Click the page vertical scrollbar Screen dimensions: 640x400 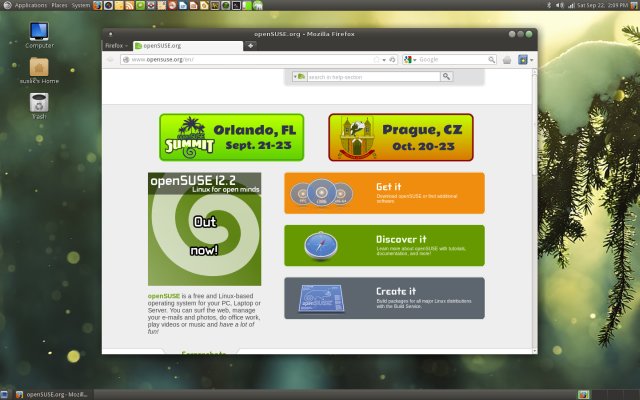[x=534, y=210]
